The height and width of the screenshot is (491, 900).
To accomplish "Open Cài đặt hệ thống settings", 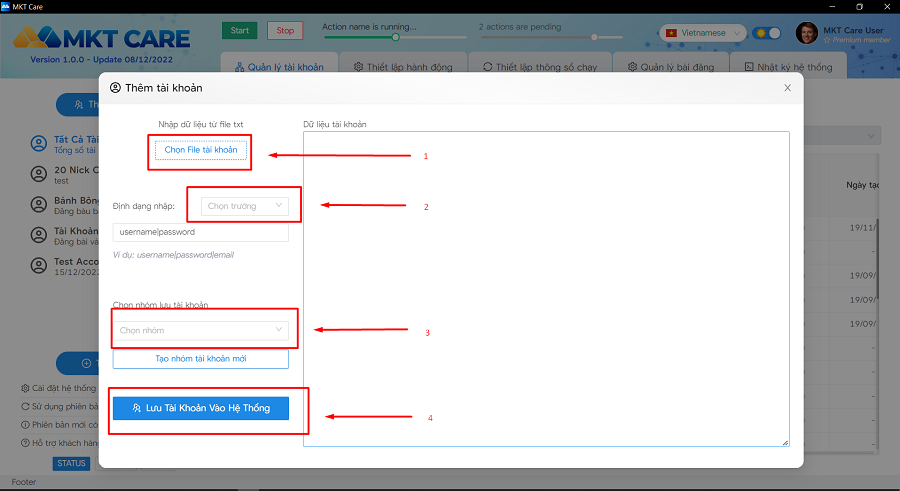I will [x=59, y=388].
